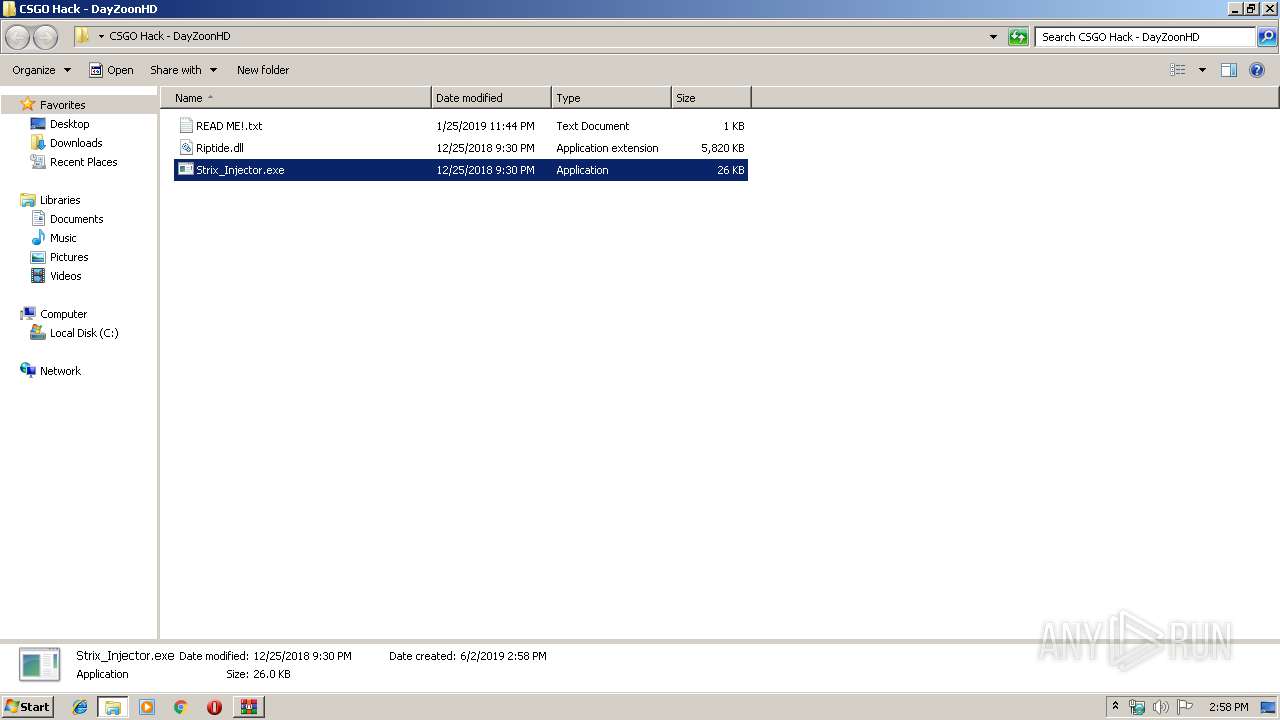Click the search box for this folder
Viewport: 1280px width, 720px height.
pyautogui.click(x=1145, y=37)
